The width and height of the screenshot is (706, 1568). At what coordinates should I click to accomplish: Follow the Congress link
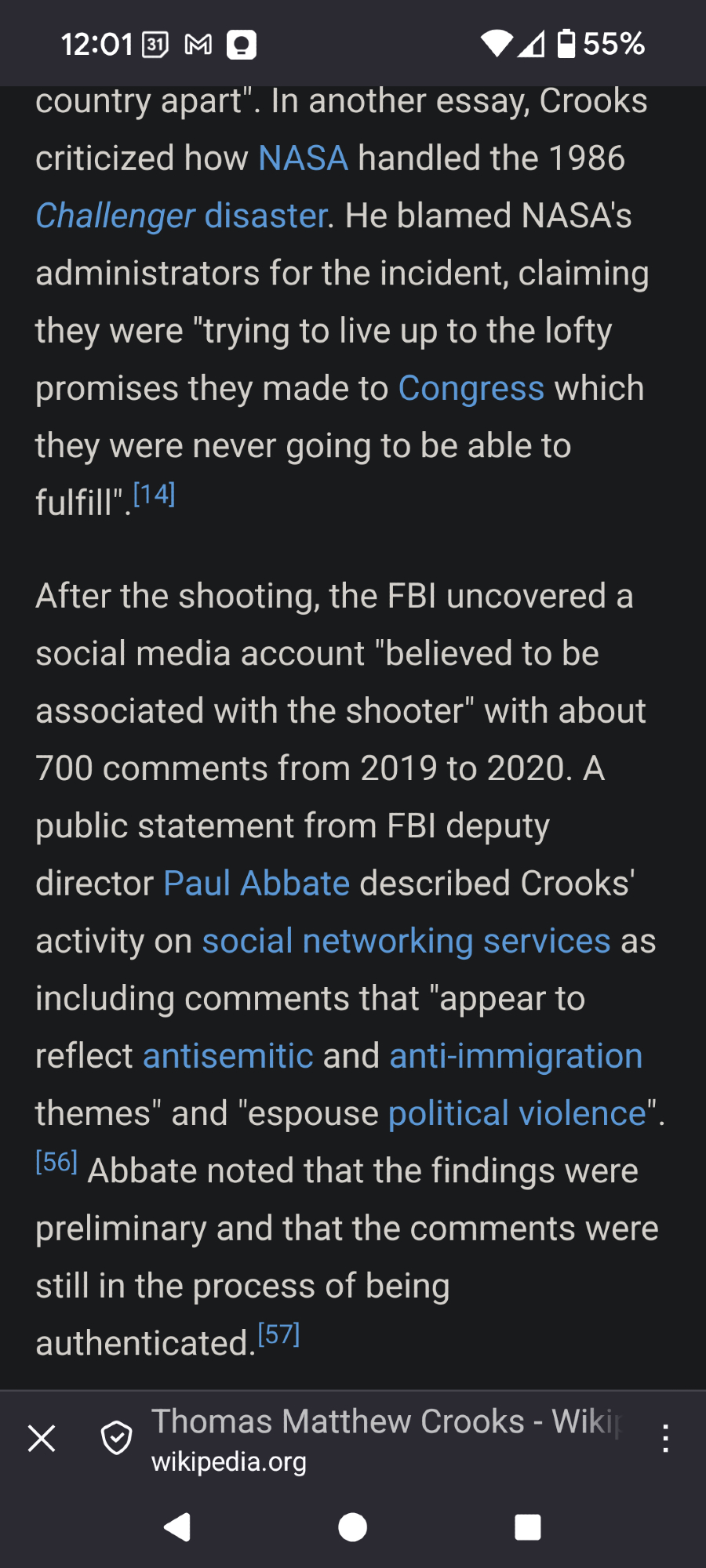[471, 388]
